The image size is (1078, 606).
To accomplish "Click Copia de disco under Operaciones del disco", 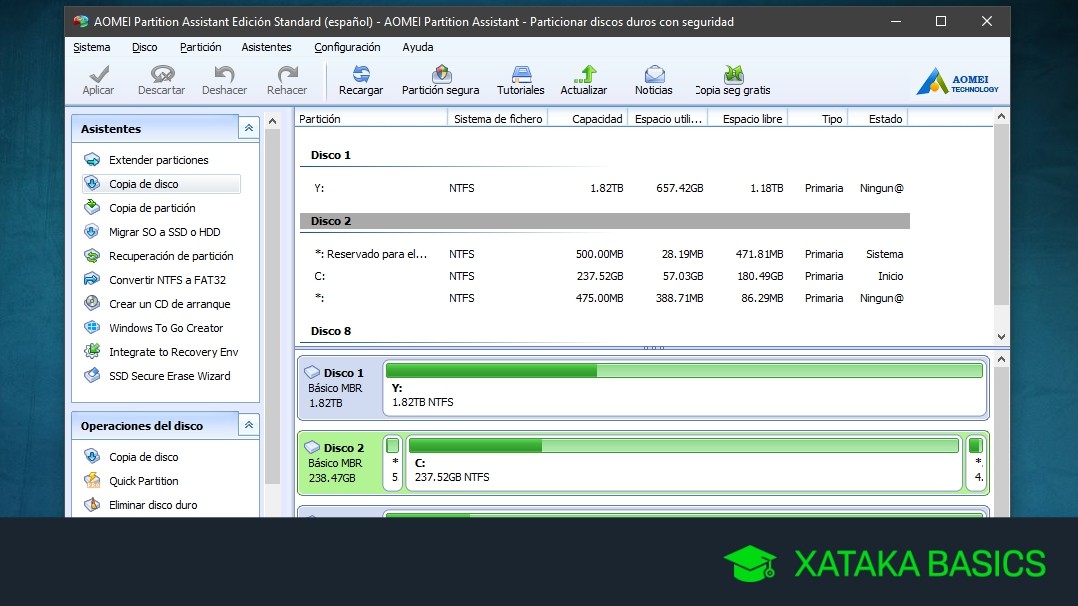I will pyautogui.click(x=143, y=457).
